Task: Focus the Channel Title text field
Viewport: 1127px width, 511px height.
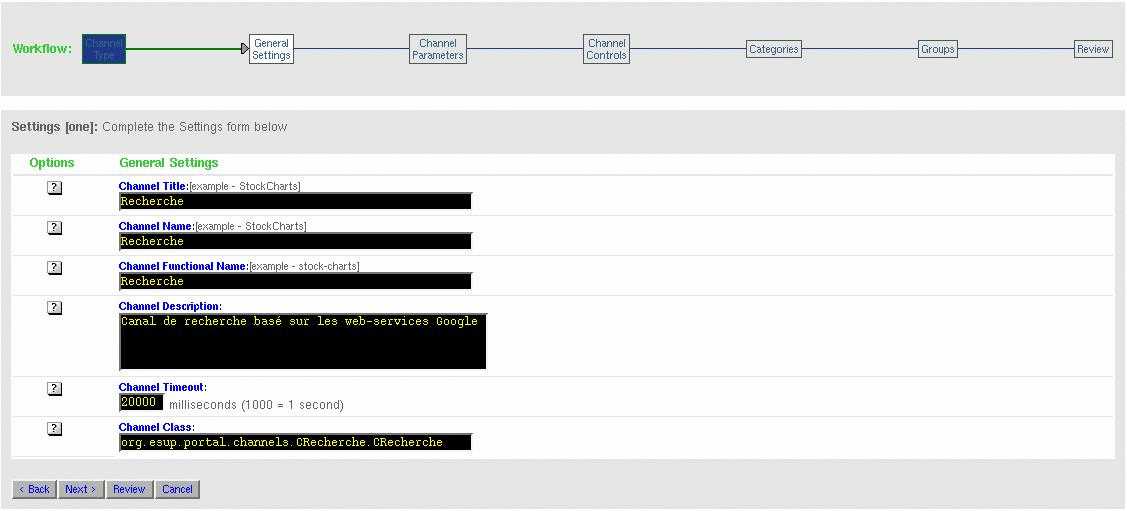Action: click(295, 201)
